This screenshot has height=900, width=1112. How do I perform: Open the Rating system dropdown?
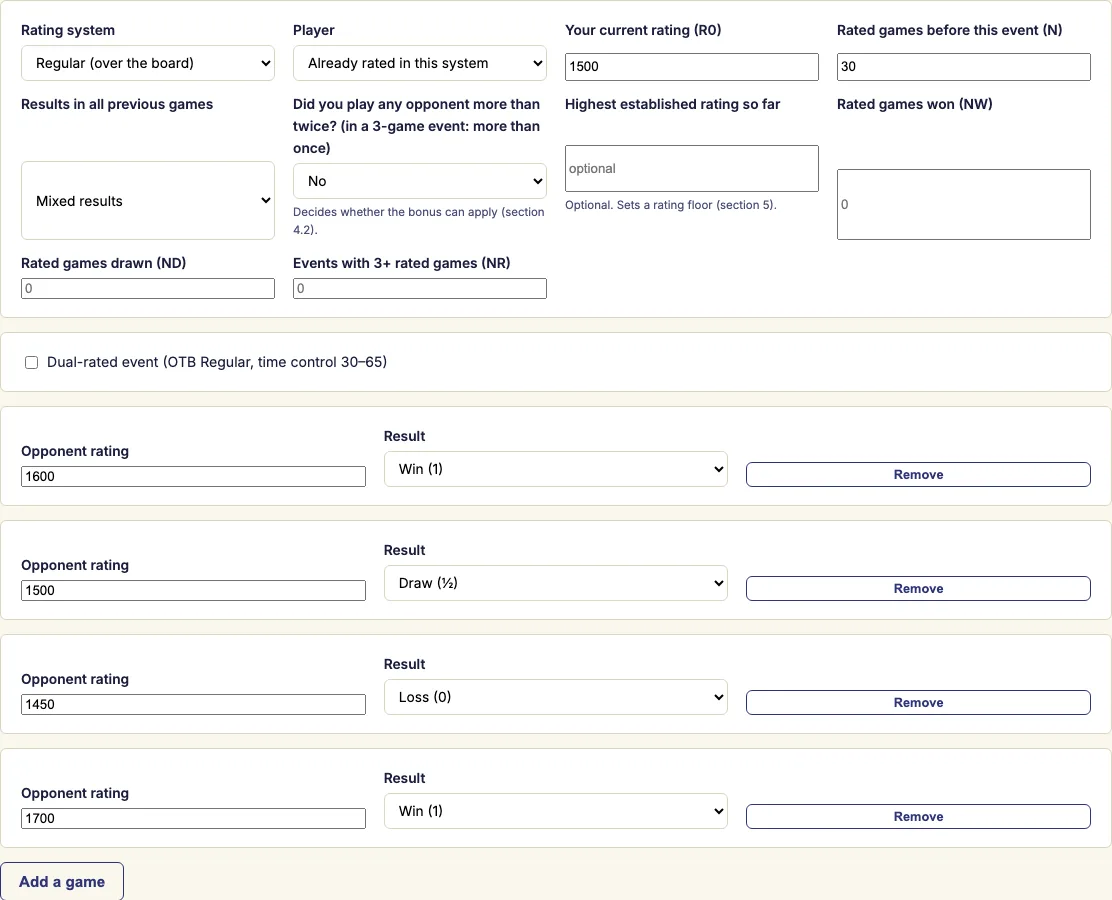[148, 63]
